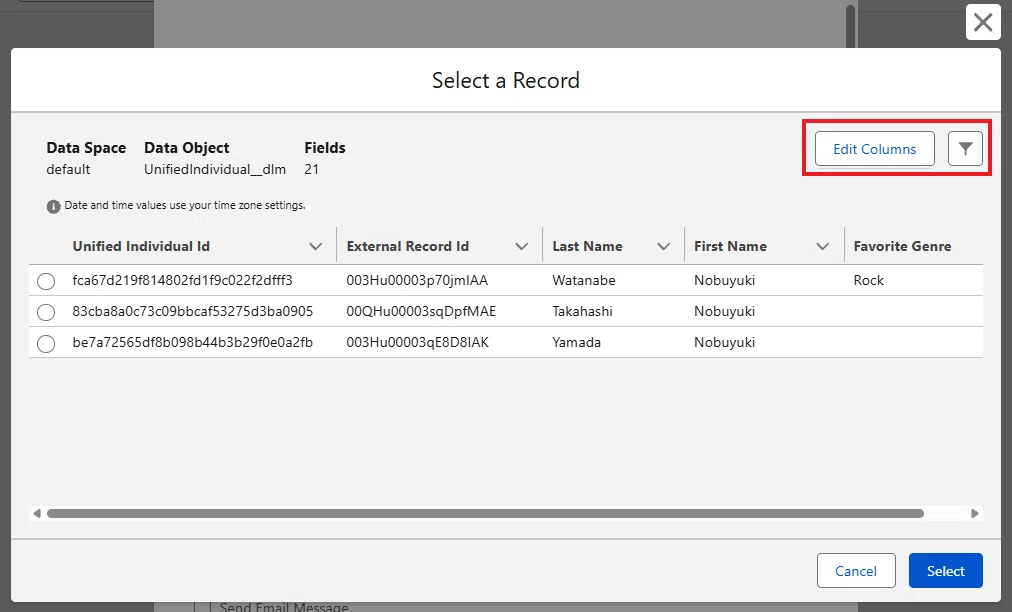Click the Yamada last name cell
This screenshot has height=612, width=1012.
point(576,342)
